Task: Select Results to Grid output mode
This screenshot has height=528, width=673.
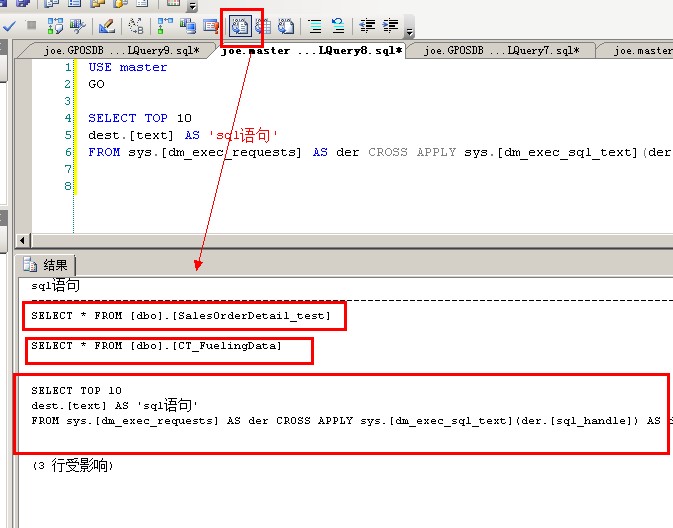Action: [263, 26]
